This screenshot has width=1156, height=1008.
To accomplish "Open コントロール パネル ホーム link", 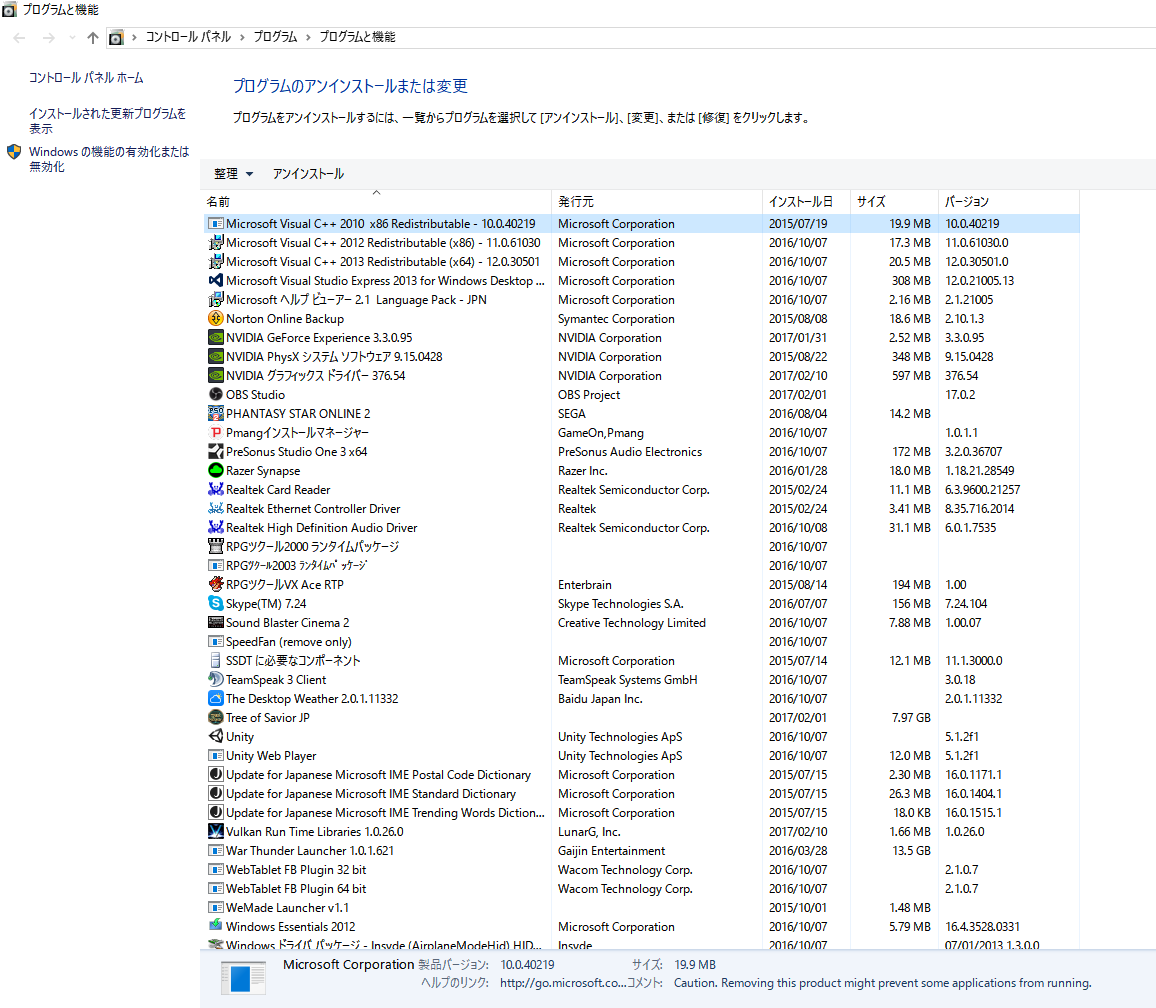I will [x=86, y=77].
